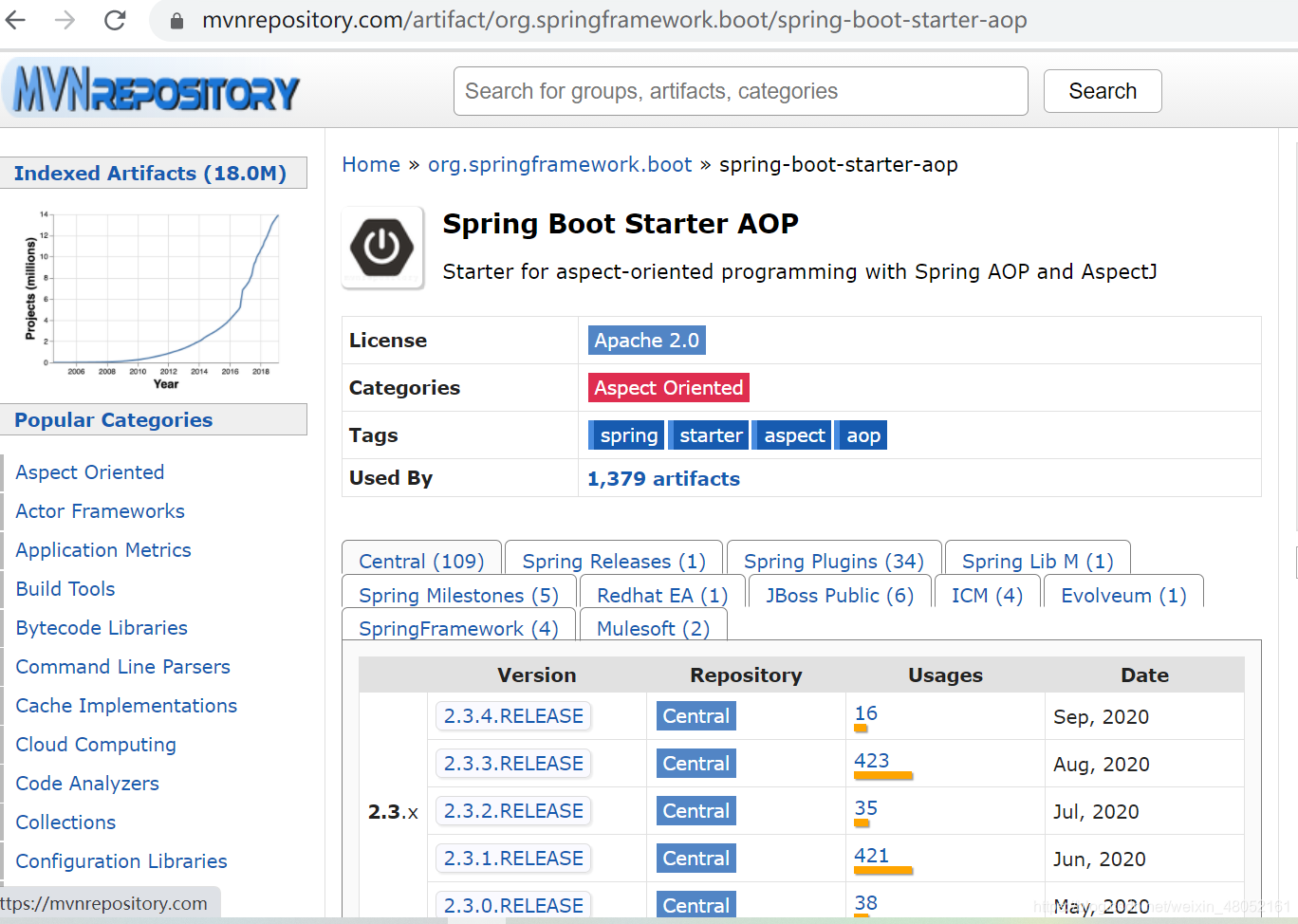This screenshot has width=1298, height=924.
Task: Select the aop tag
Action: click(x=862, y=434)
